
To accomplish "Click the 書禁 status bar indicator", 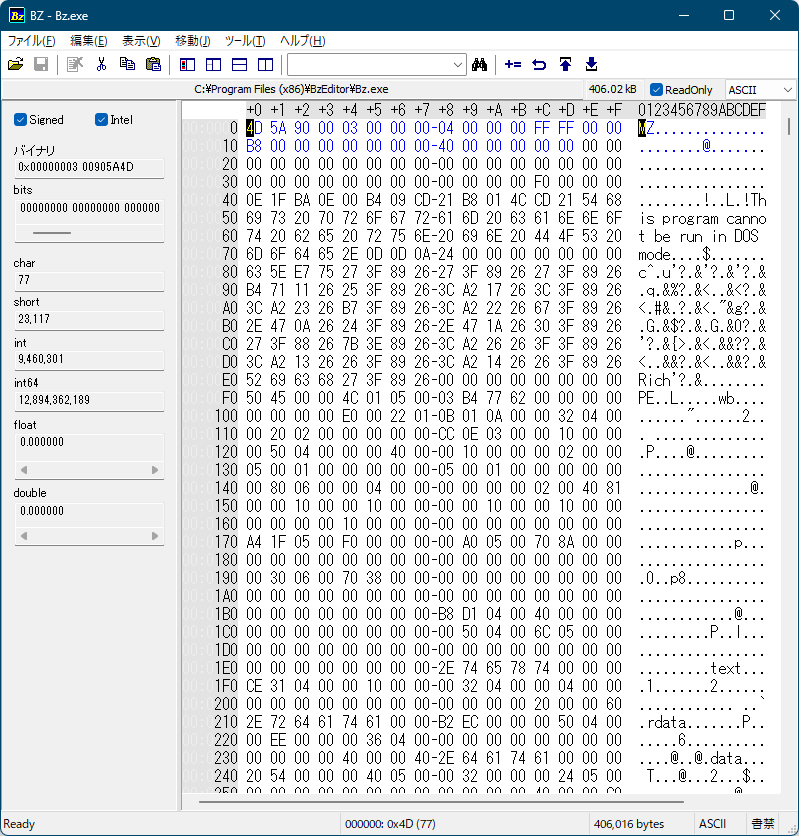I will pos(763,824).
